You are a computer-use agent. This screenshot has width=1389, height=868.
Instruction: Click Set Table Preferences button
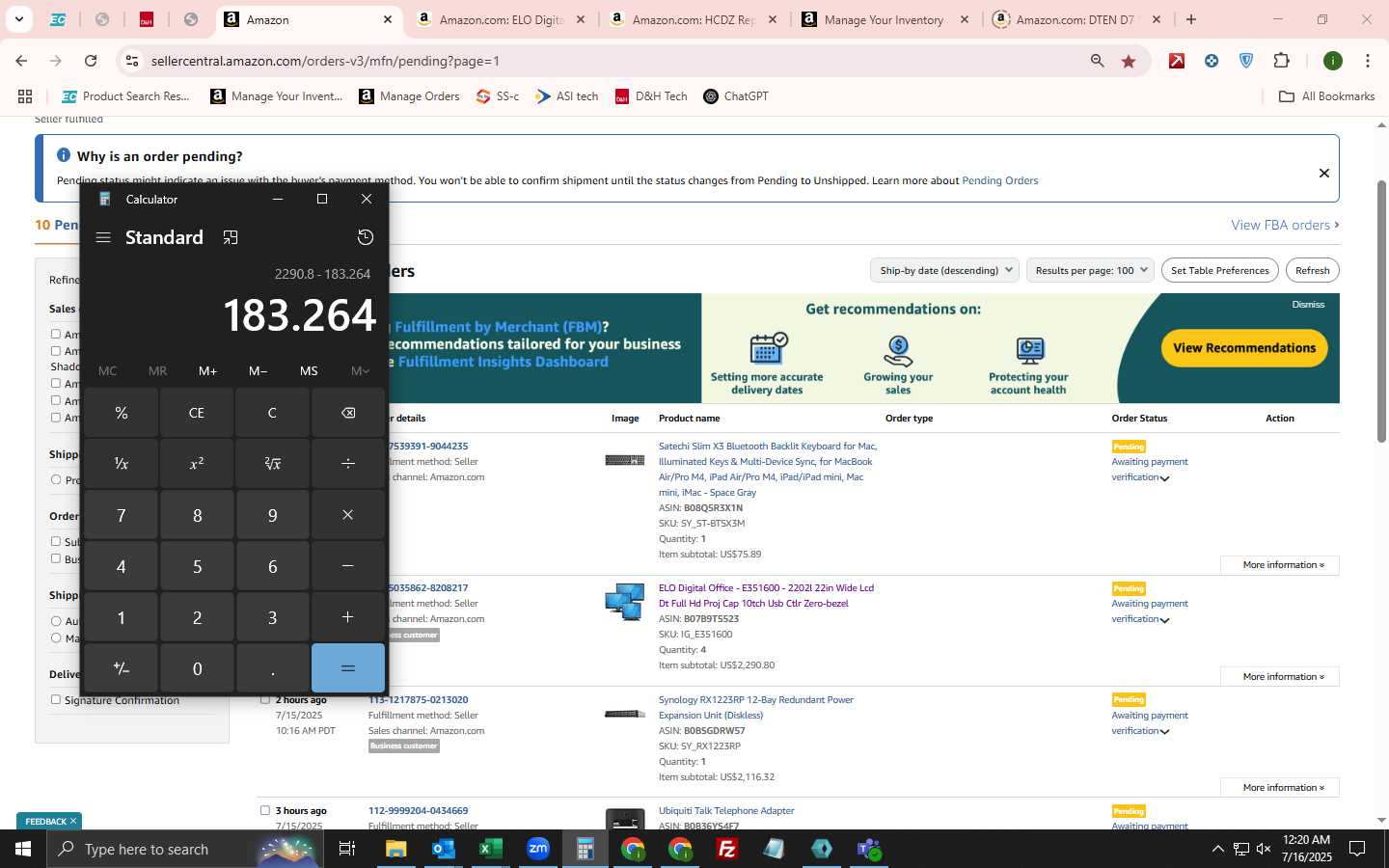pos(1220,270)
